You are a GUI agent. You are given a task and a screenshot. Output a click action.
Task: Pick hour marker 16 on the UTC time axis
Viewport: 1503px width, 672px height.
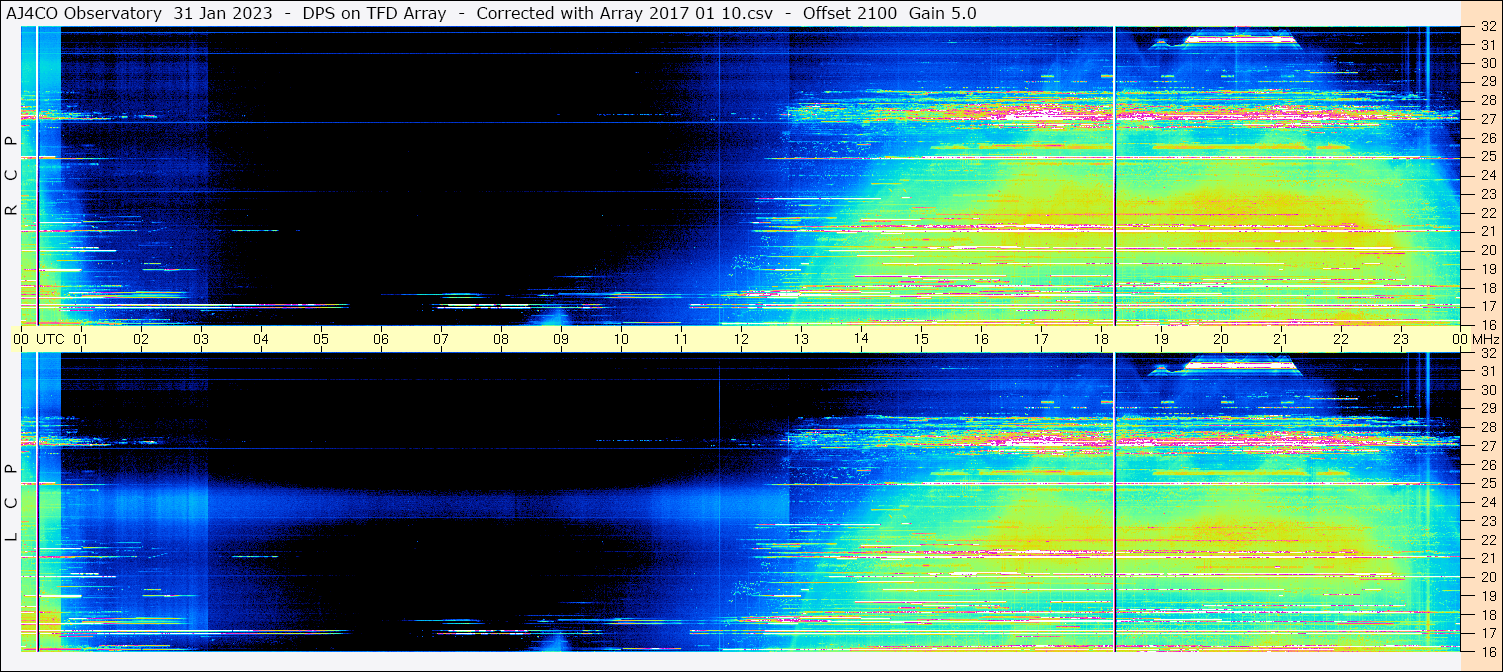pos(981,339)
